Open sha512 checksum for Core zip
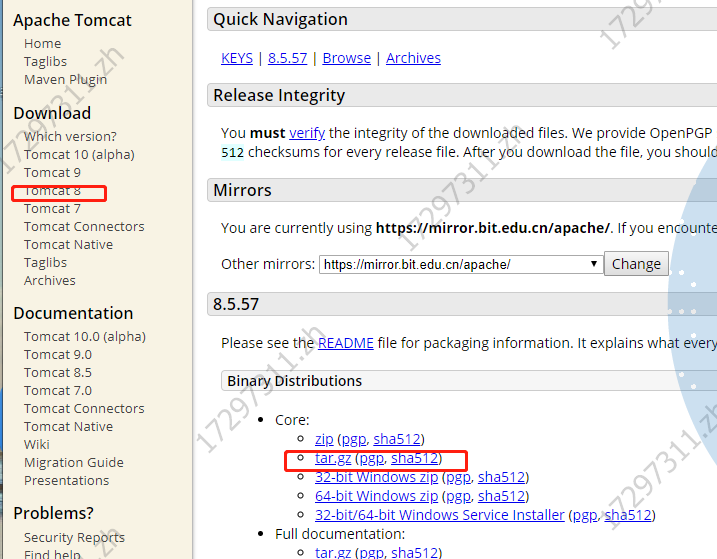The width and height of the screenshot is (717, 559). pyautogui.click(x=396, y=439)
